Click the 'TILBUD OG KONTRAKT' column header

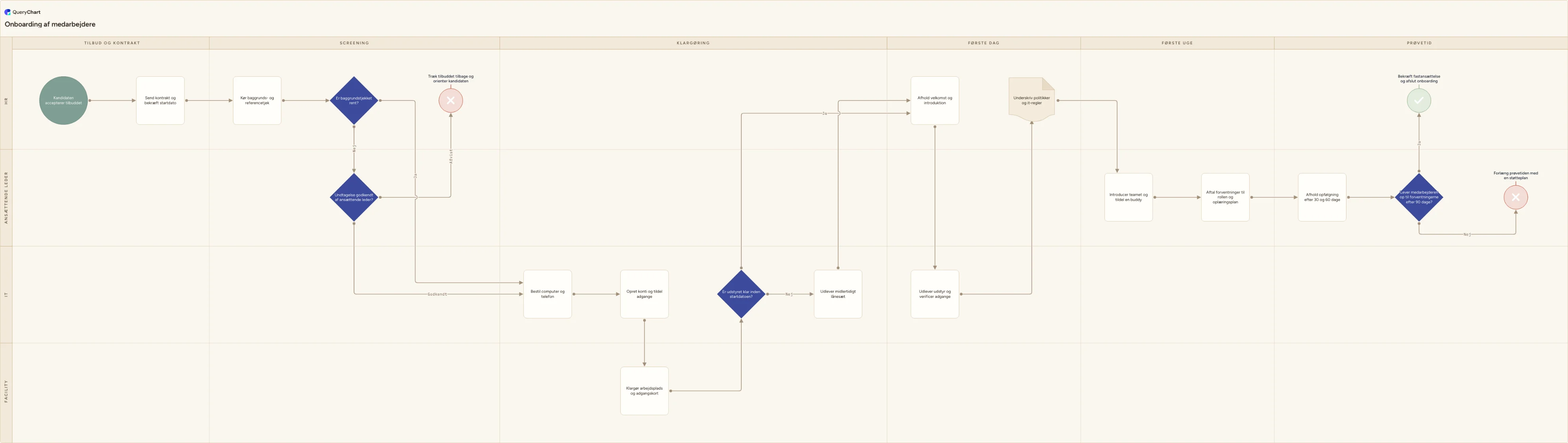112,43
